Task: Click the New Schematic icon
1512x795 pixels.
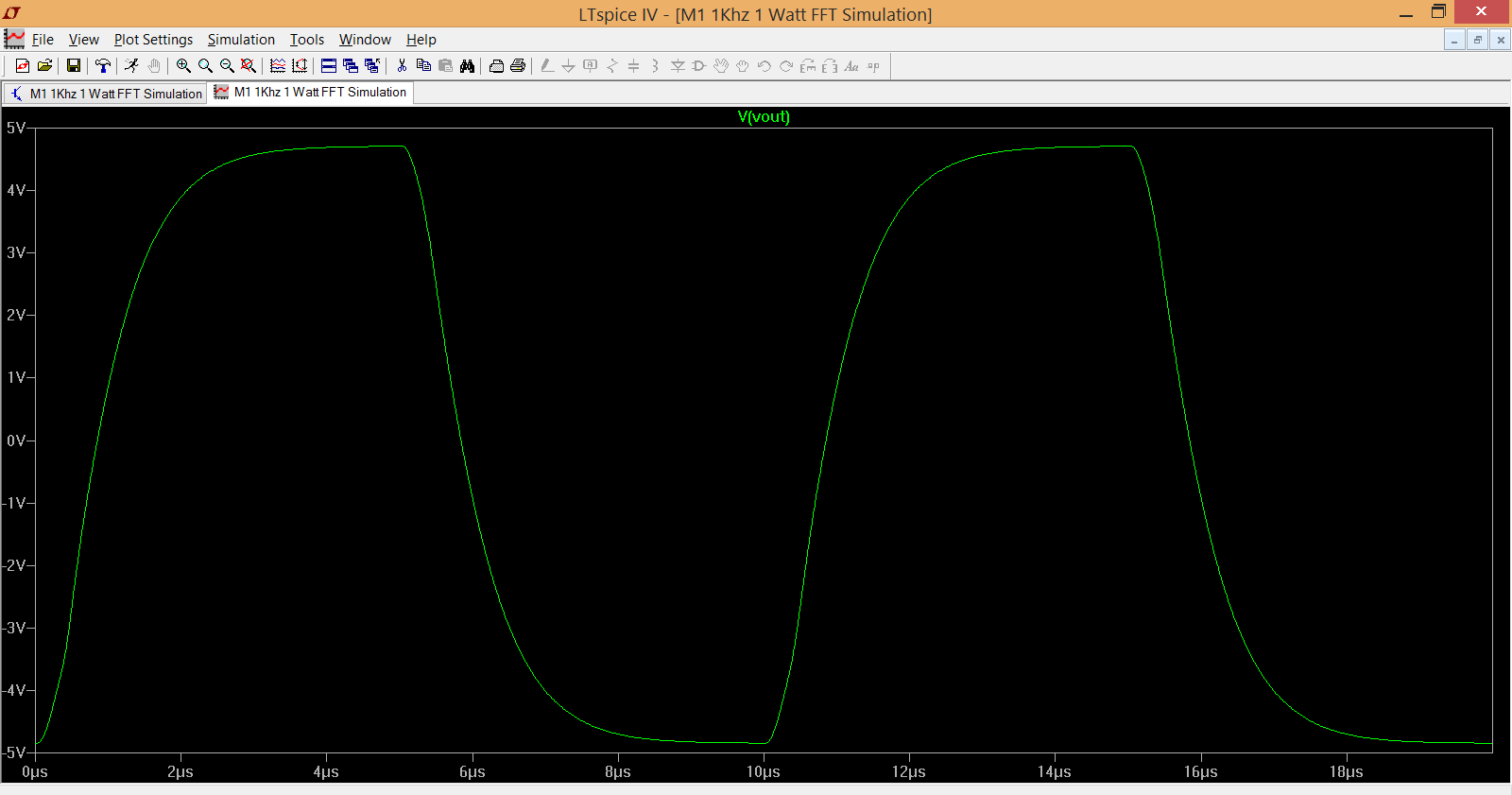Action: pyautogui.click(x=23, y=66)
